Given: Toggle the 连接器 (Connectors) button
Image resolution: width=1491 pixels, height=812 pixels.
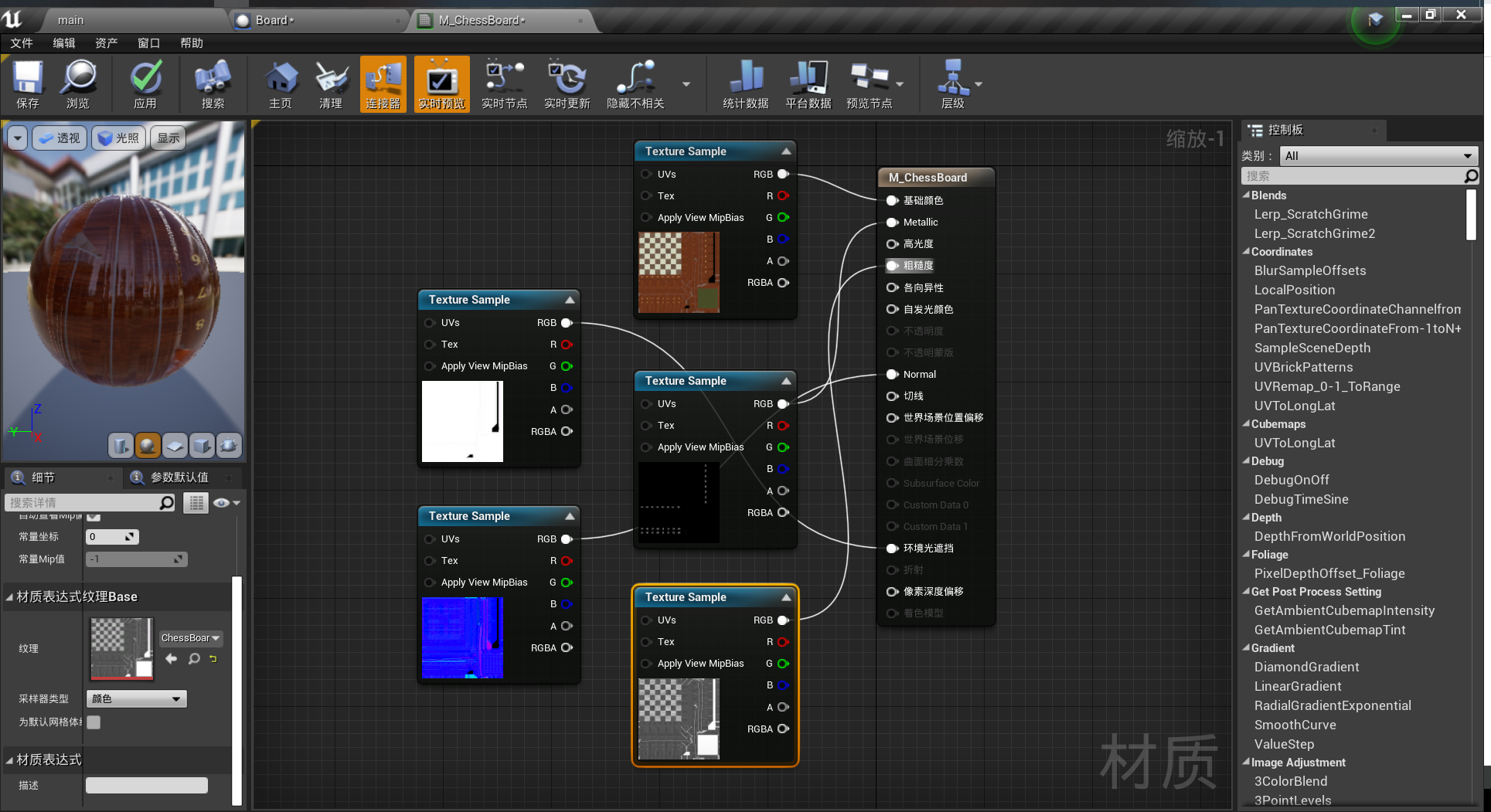Looking at the screenshot, I should (383, 84).
